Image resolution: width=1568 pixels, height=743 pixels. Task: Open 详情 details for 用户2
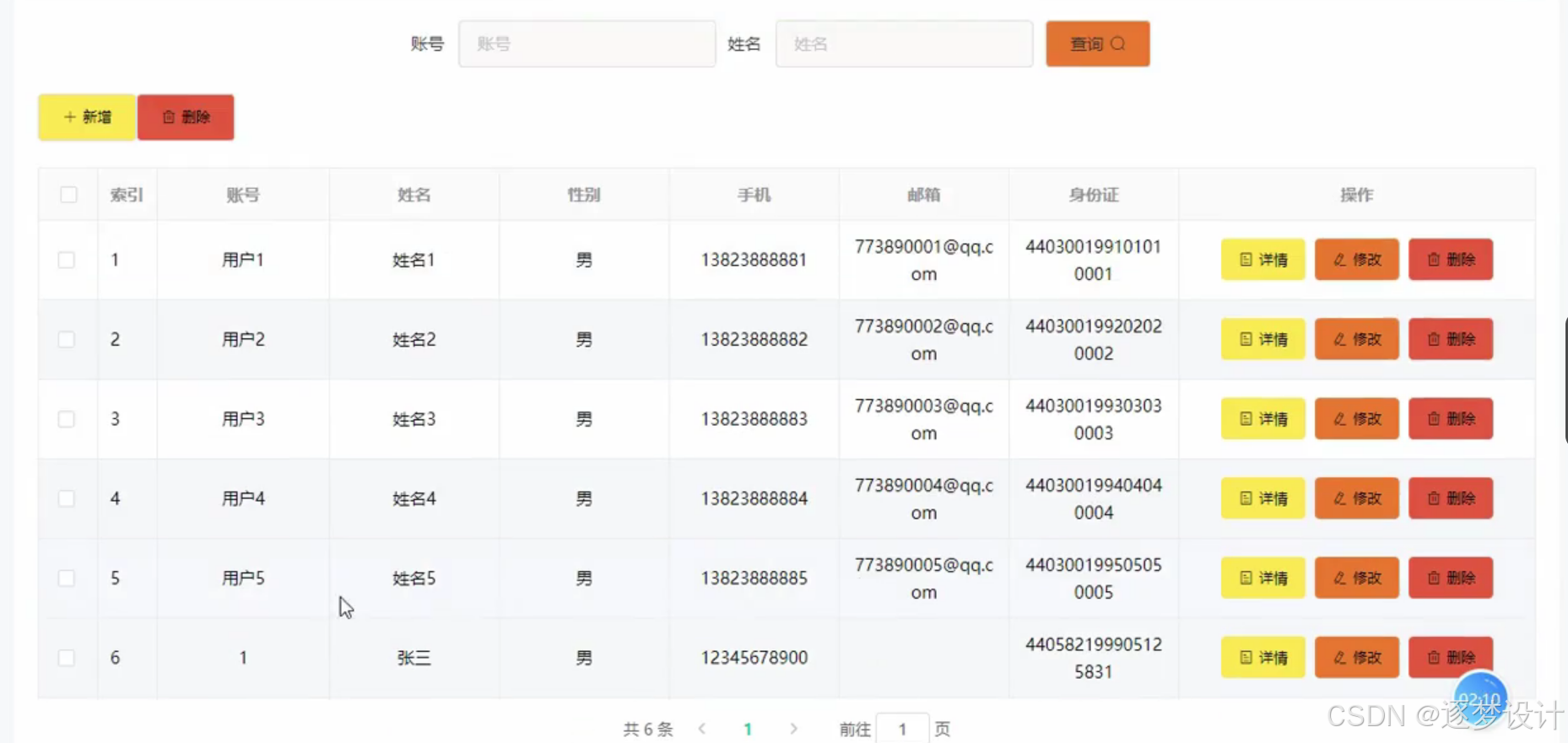tap(1263, 339)
